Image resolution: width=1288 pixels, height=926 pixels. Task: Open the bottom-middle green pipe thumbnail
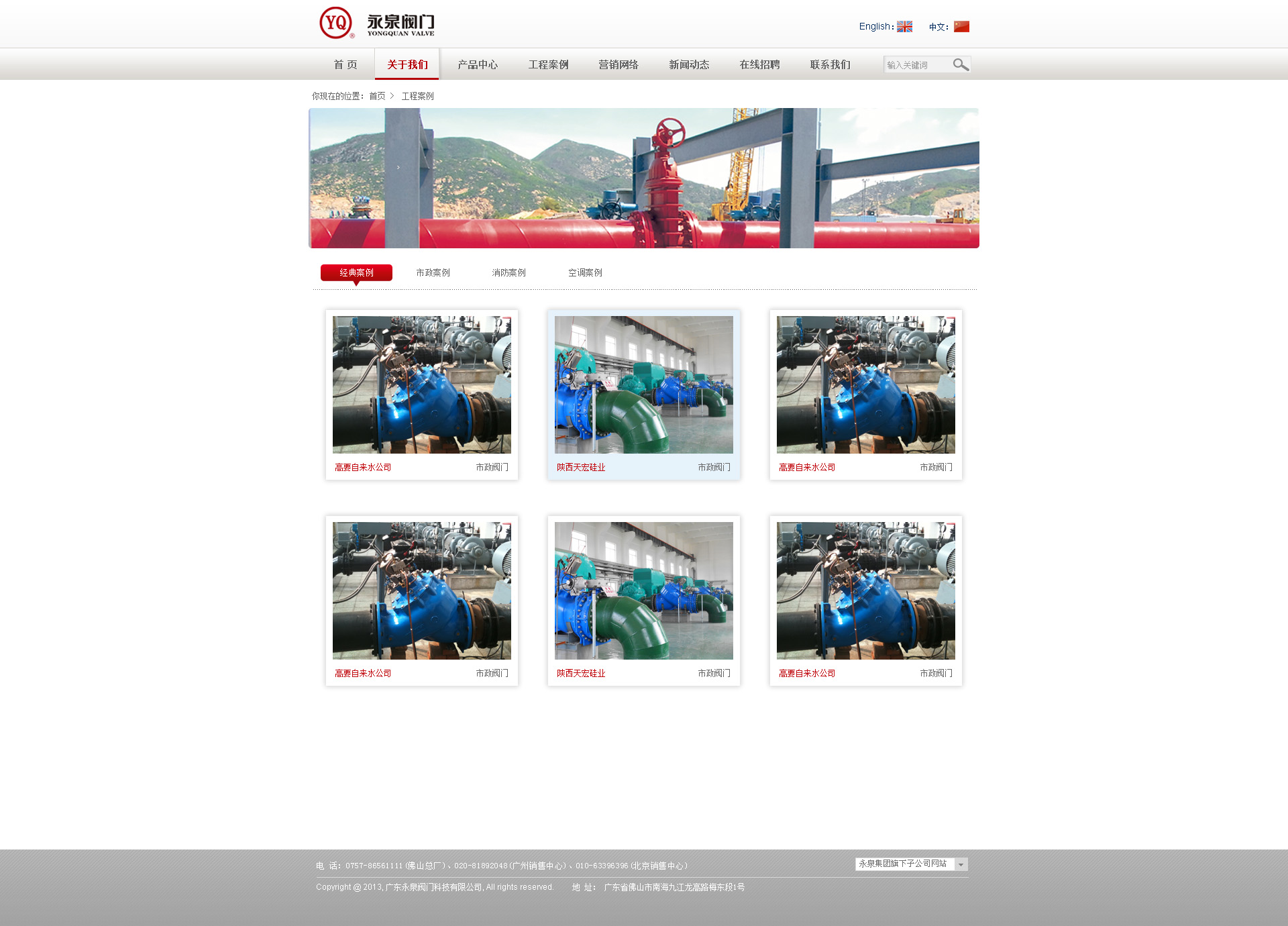(x=643, y=590)
